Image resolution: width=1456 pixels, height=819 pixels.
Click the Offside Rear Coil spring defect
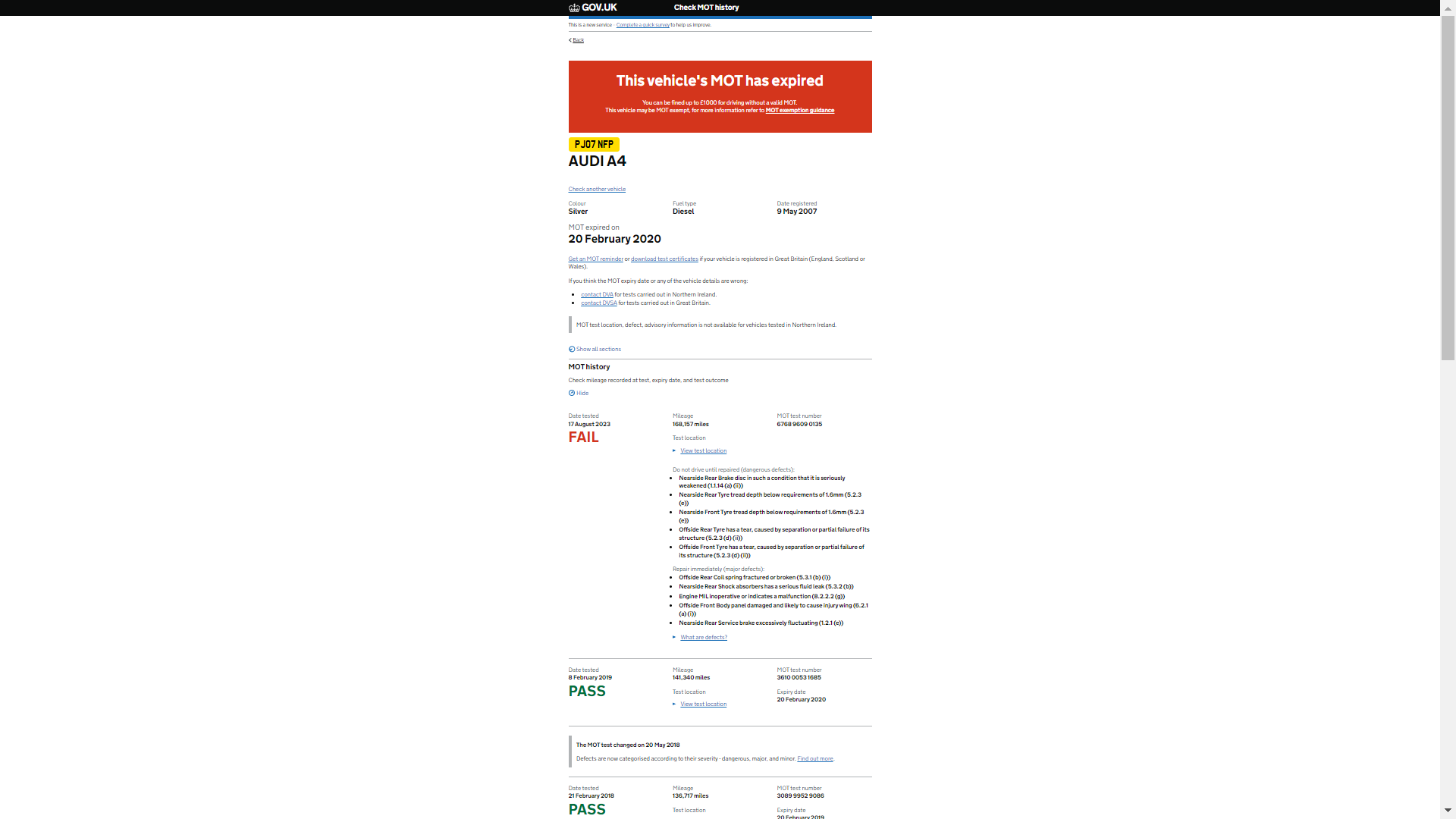(755, 578)
